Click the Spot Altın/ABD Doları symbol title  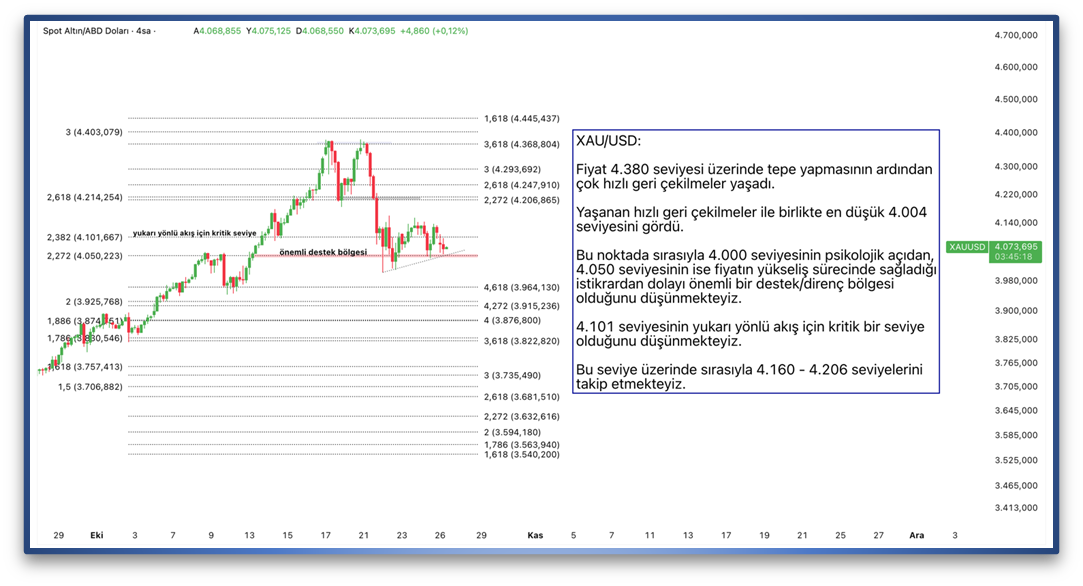click(96, 31)
